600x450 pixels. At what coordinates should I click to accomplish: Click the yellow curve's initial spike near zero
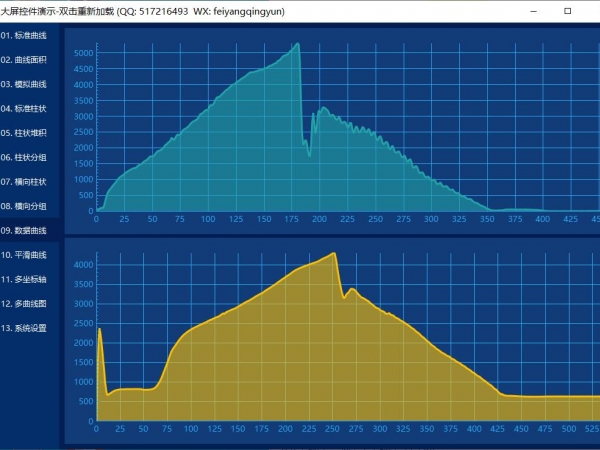pyautogui.click(x=100, y=328)
